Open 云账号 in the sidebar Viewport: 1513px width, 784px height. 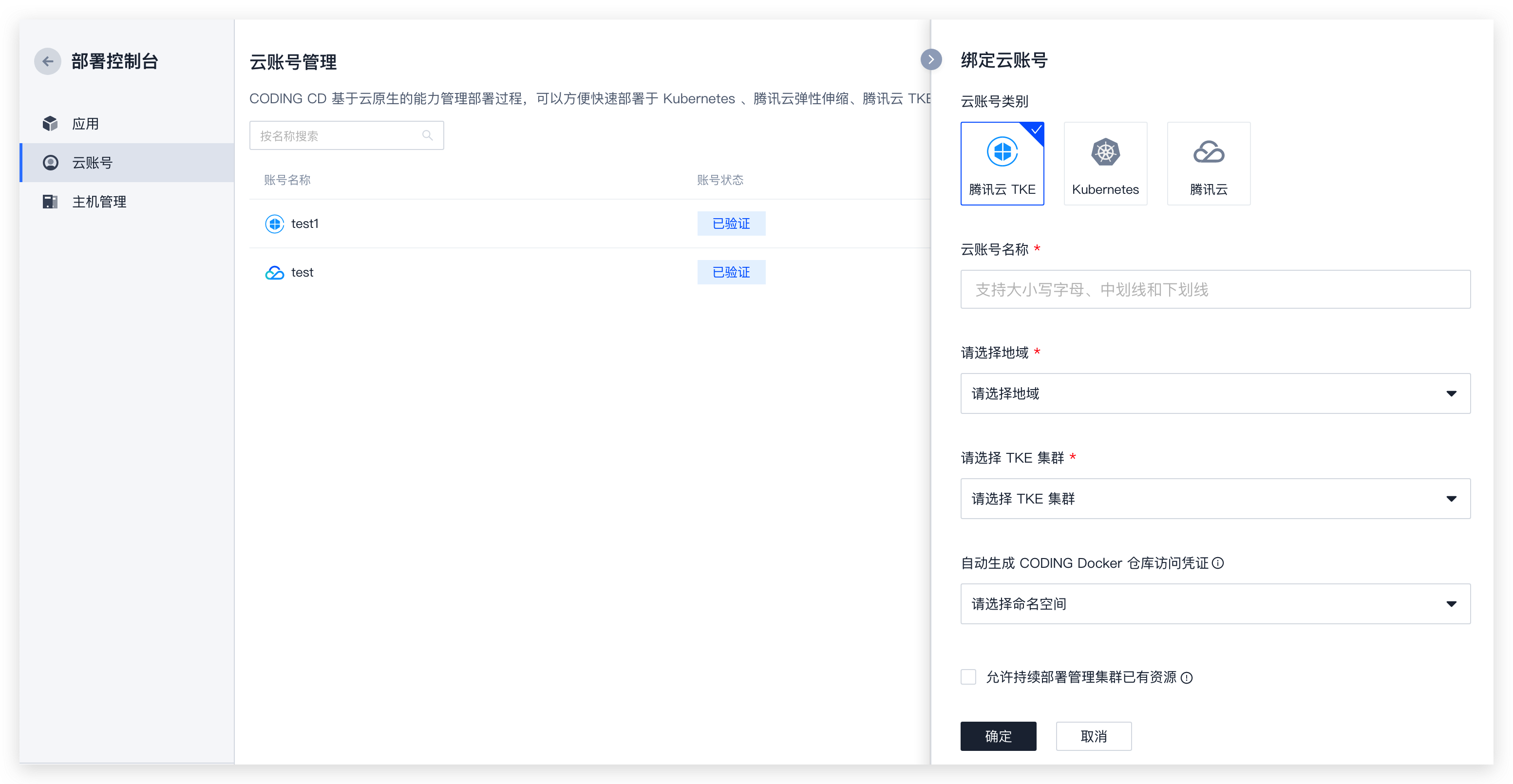click(x=127, y=163)
